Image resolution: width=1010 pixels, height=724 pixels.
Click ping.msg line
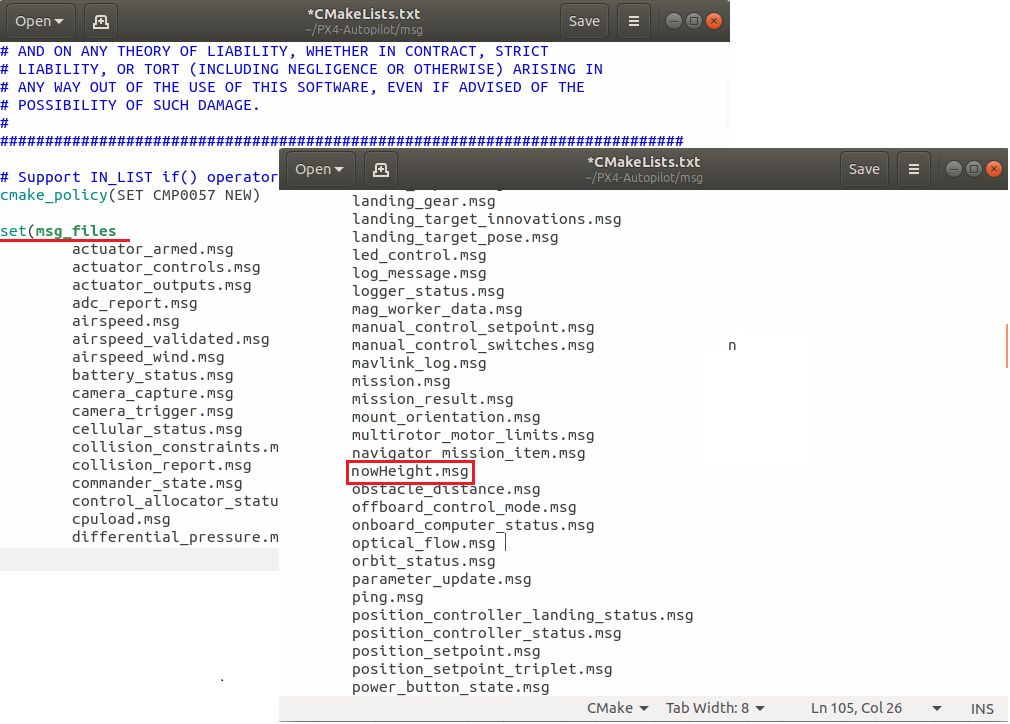[387, 598]
